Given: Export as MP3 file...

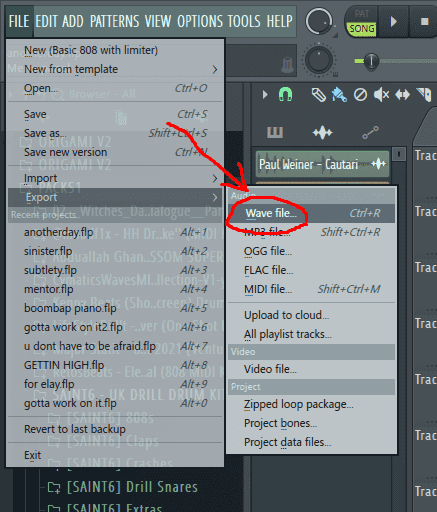Looking at the screenshot, I should [312, 232].
